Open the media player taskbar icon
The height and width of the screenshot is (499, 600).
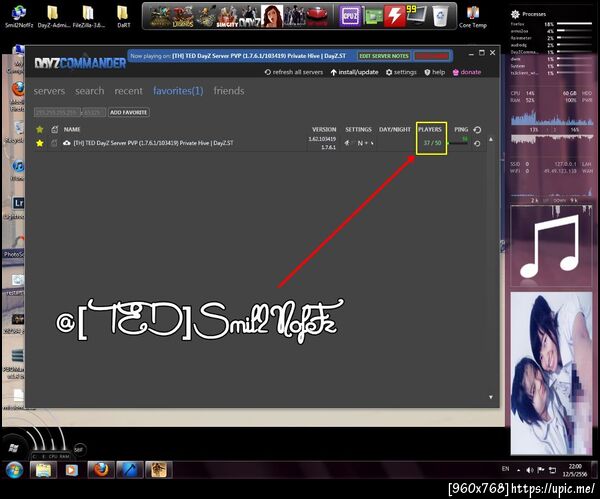[72, 470]
